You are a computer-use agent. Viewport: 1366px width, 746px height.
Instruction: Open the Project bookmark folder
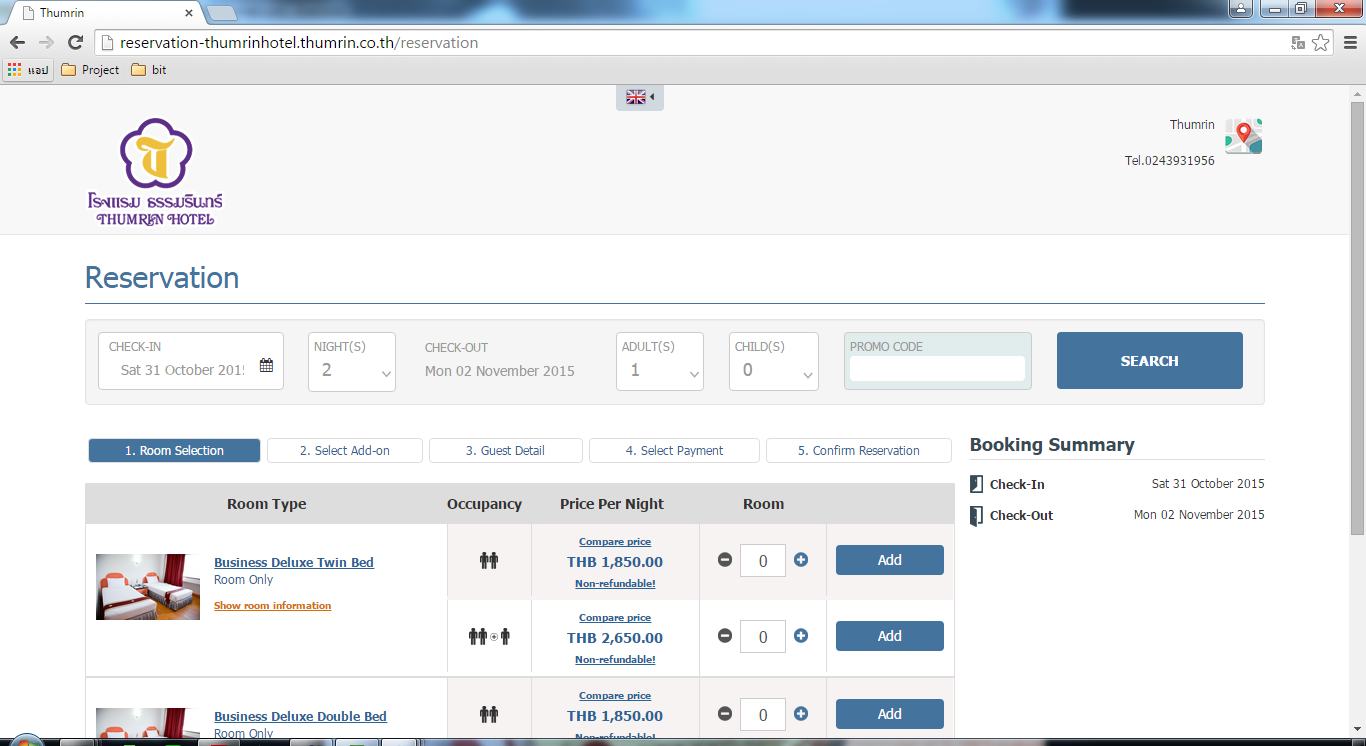[90, 70]
